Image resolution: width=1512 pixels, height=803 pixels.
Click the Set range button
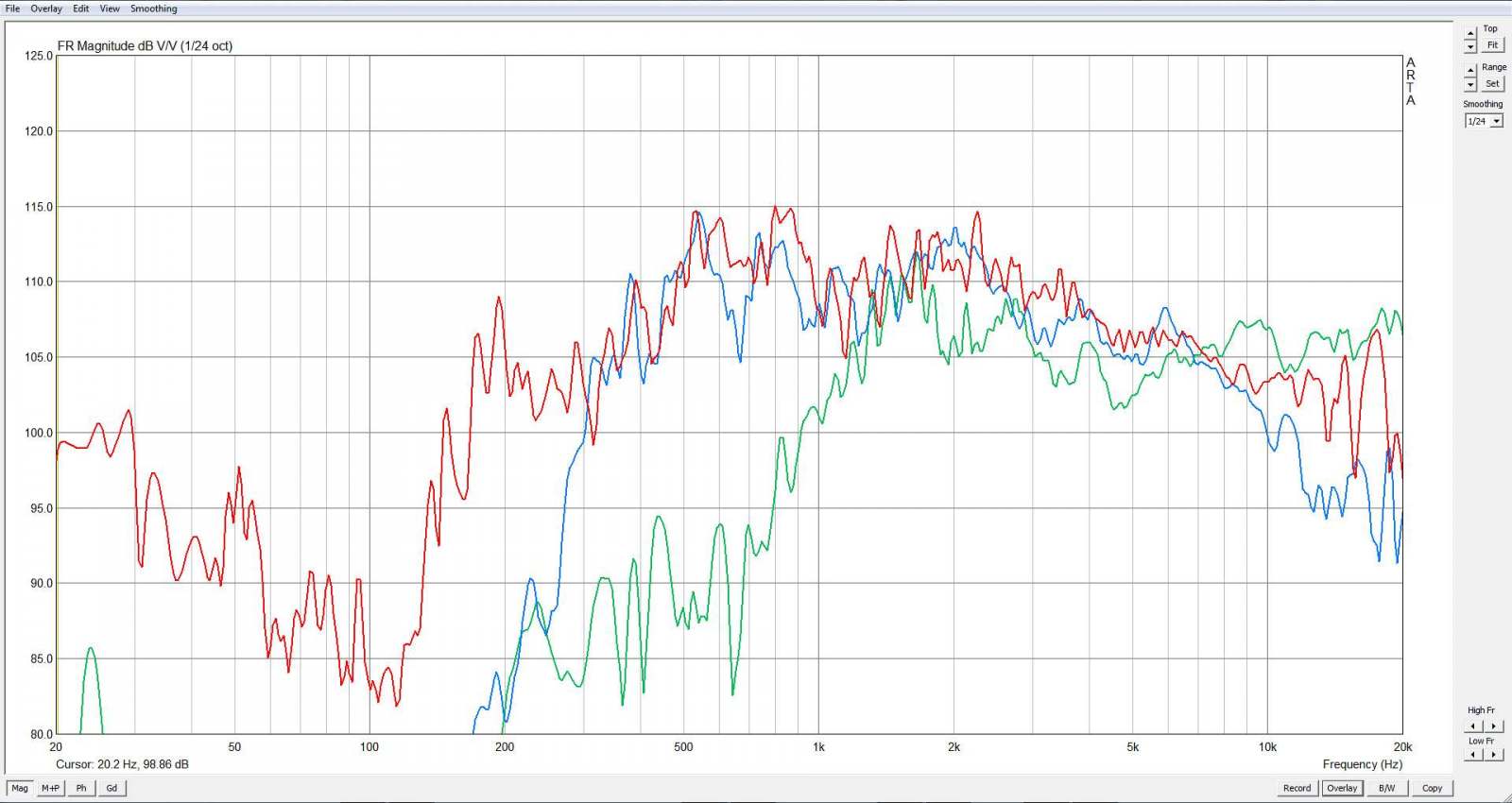coord(1492,83)
